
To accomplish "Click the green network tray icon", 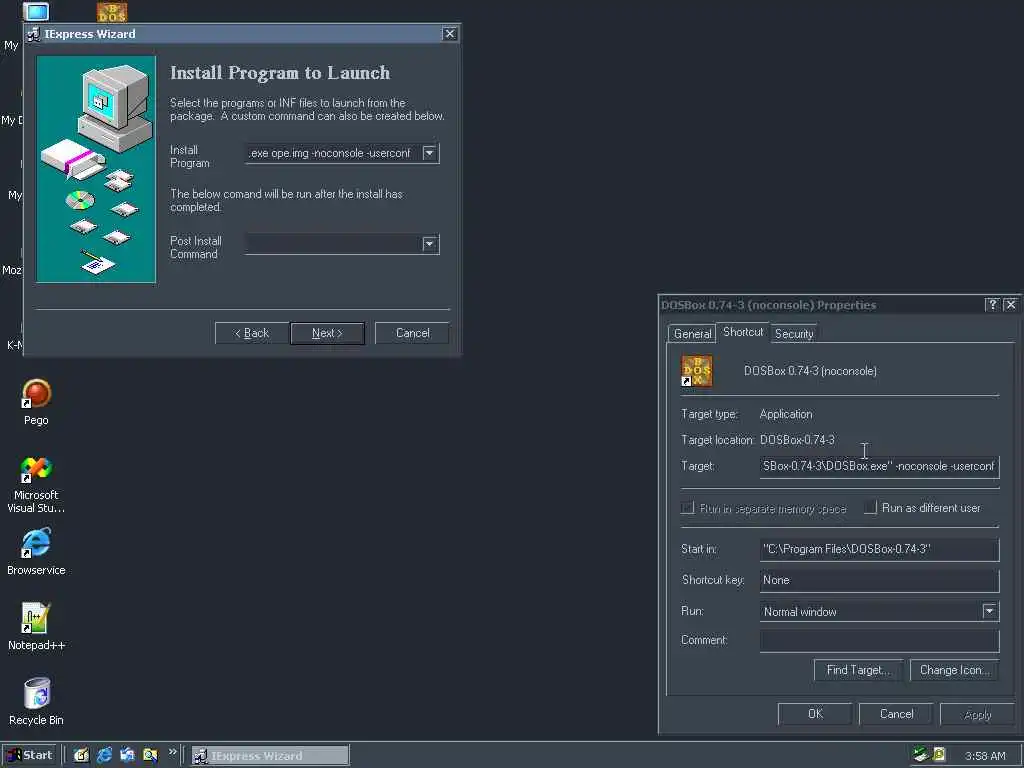I will (921, 755).
